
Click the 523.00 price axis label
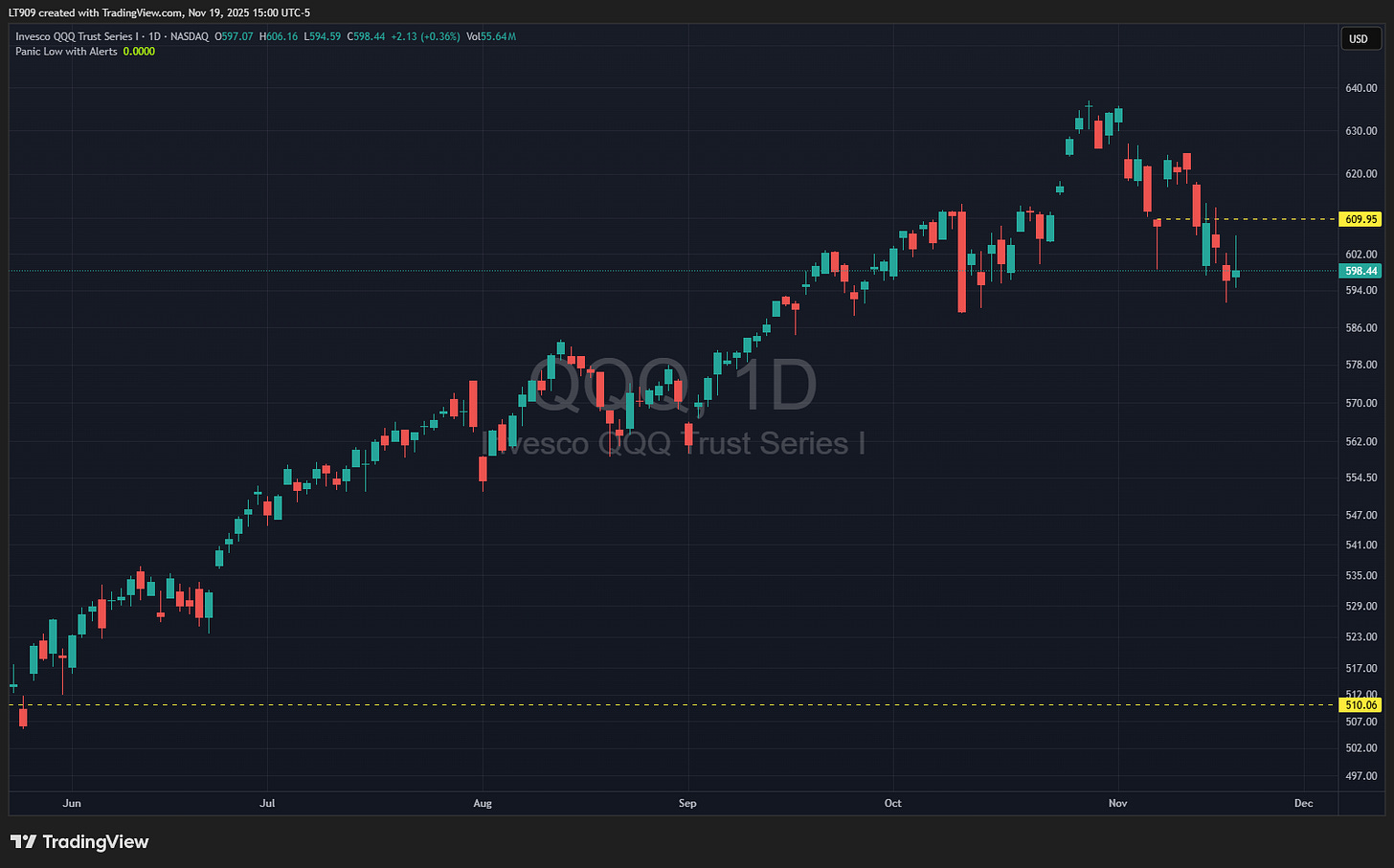pos(1361,637)
